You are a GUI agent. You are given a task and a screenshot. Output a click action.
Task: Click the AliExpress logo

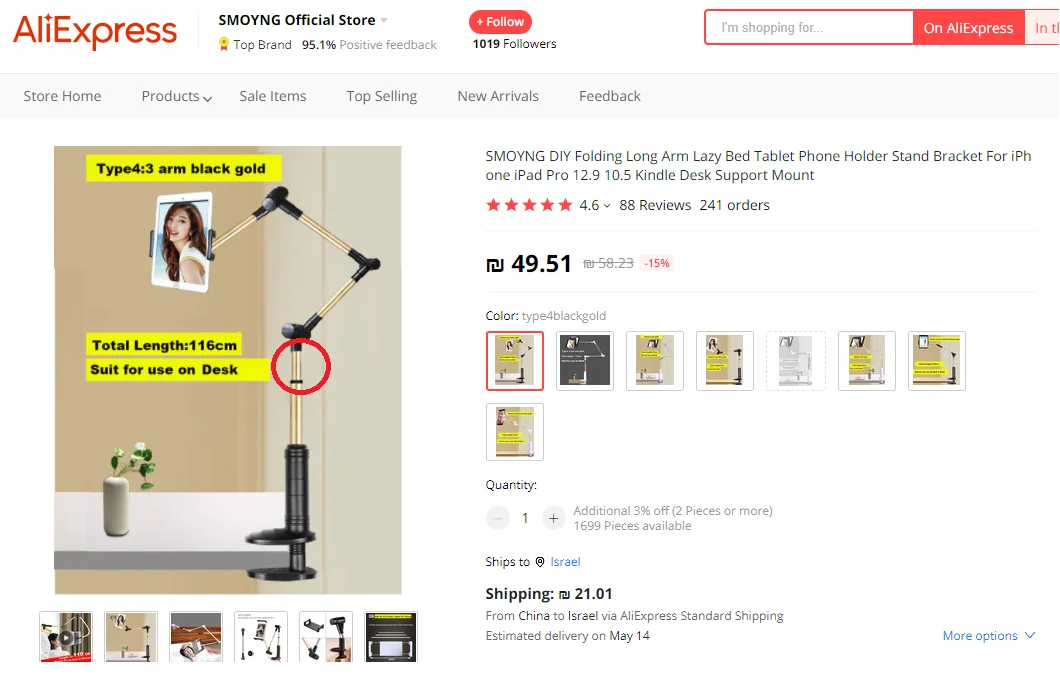(95, 30)
